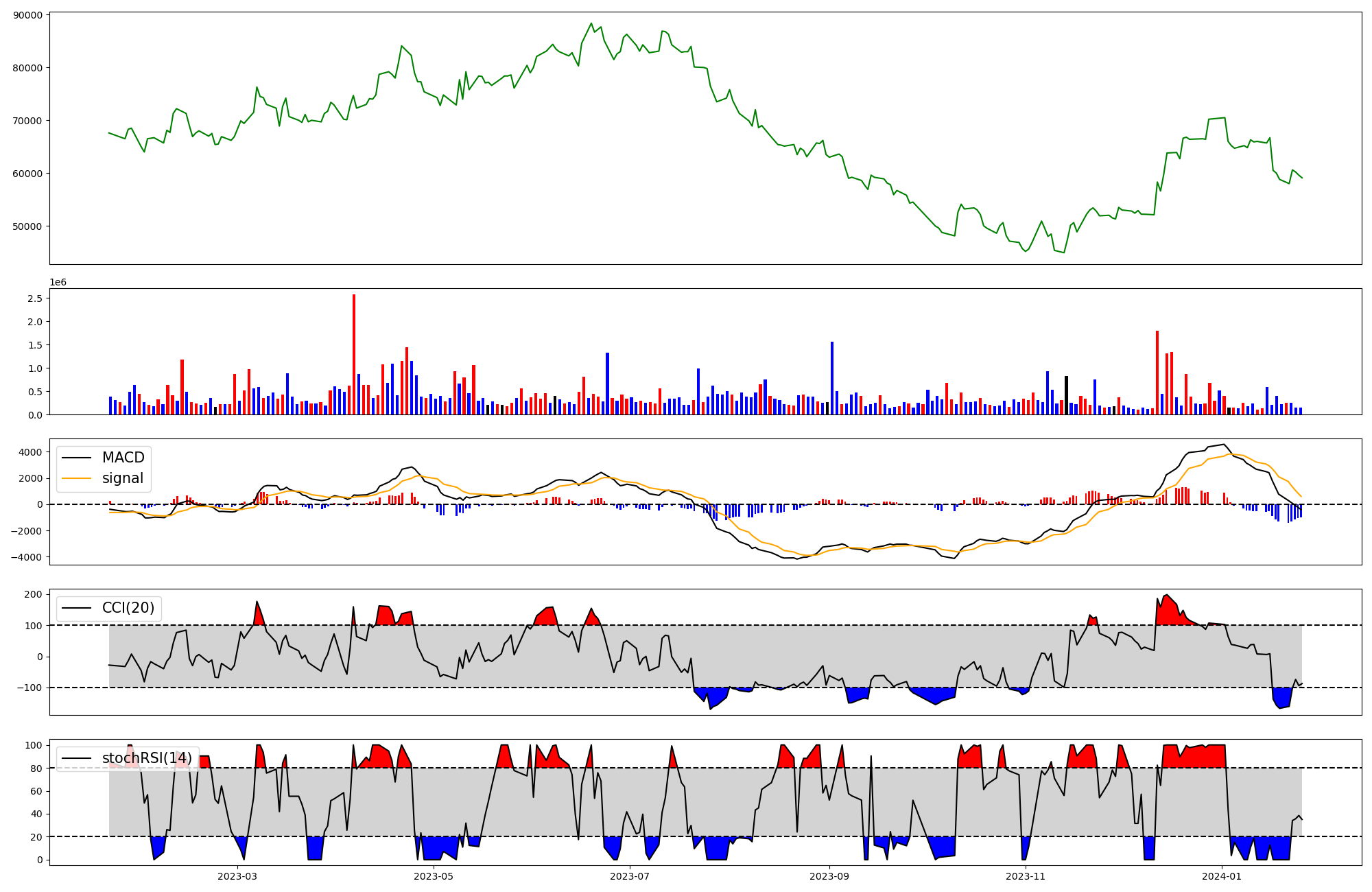Select the CCI(20) legend label
Screen dimensions: 1372x892
[x=128, y=608]
